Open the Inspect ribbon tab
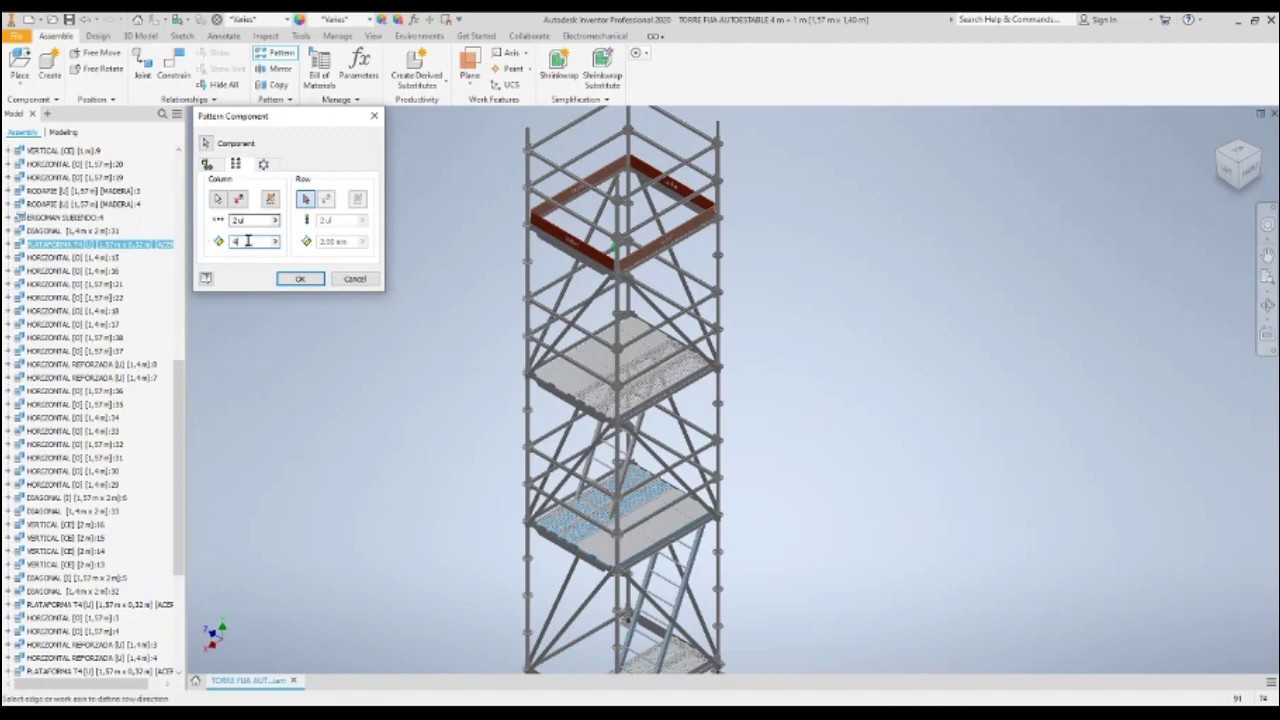This screenshot has width=1280, height=720. pos(266,36)
